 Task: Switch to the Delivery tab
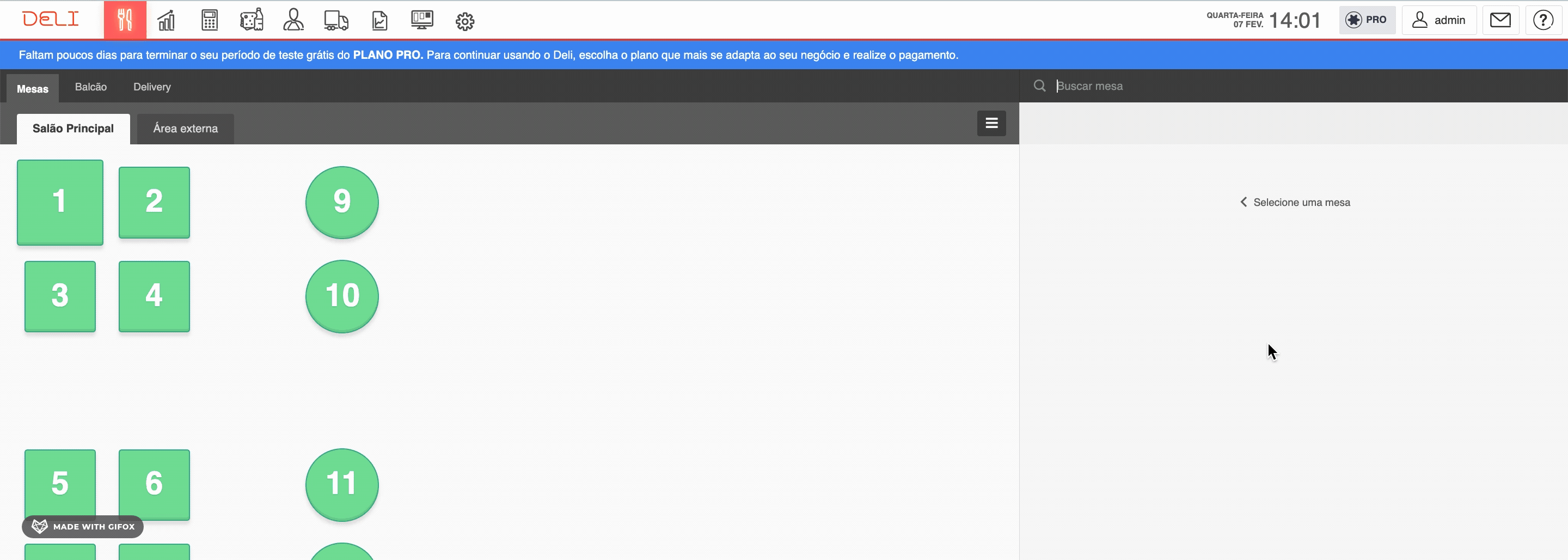pyautogui.click(x=152, y=87)
